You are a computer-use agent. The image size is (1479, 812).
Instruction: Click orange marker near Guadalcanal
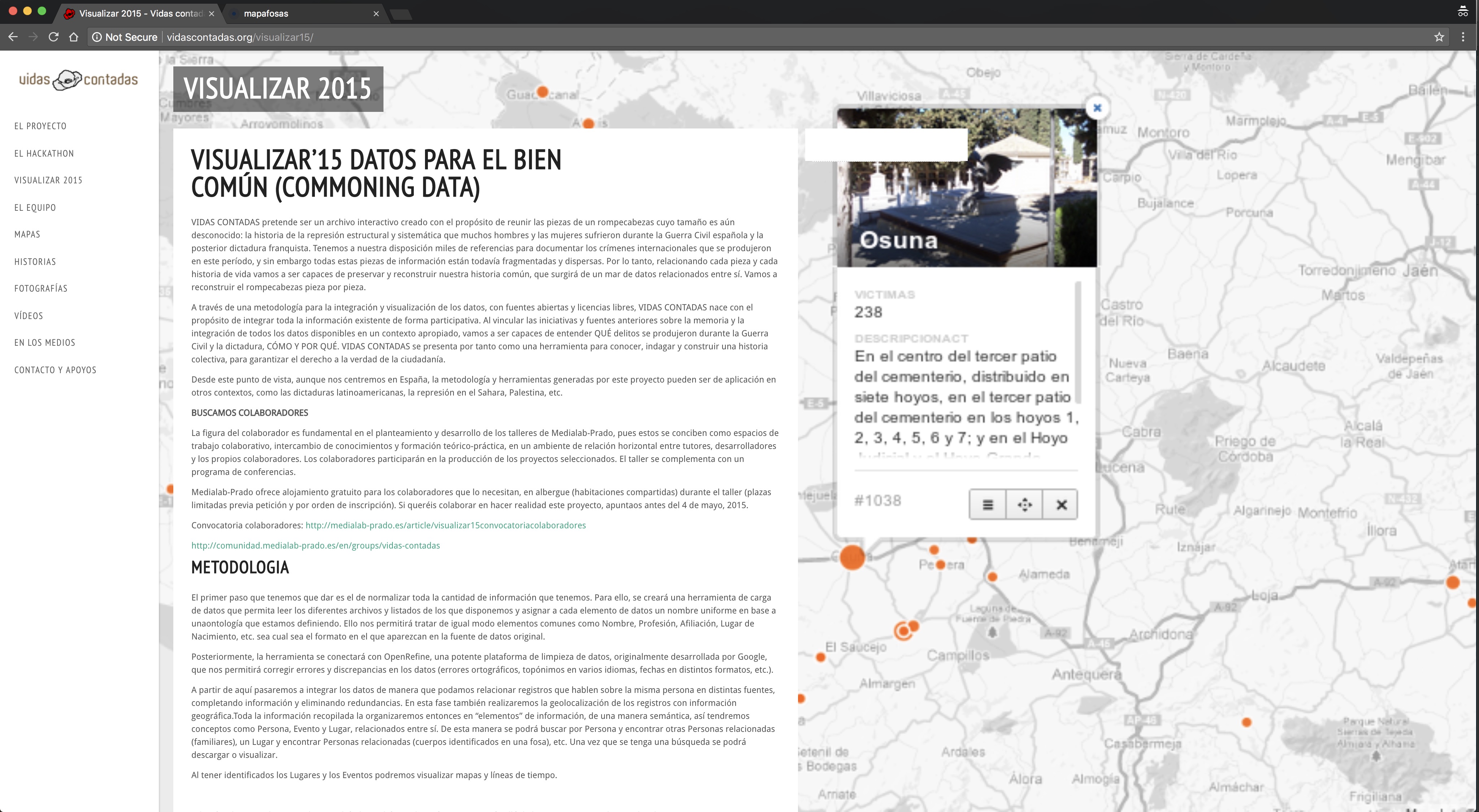pos(542,92)
